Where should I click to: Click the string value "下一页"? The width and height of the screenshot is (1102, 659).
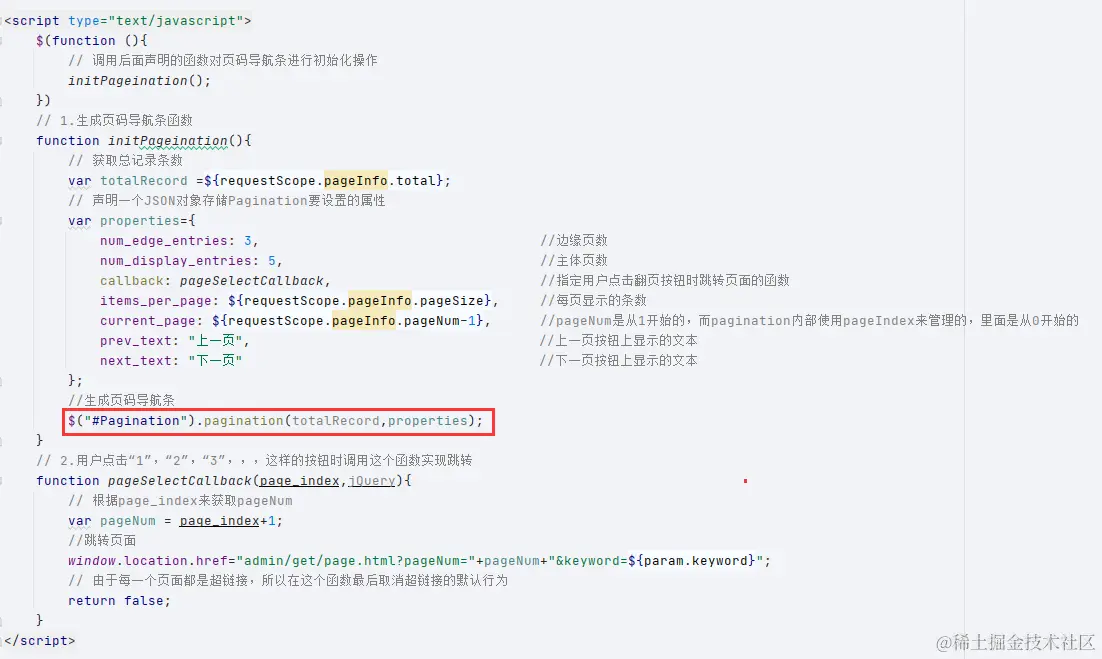coord(215,360)
